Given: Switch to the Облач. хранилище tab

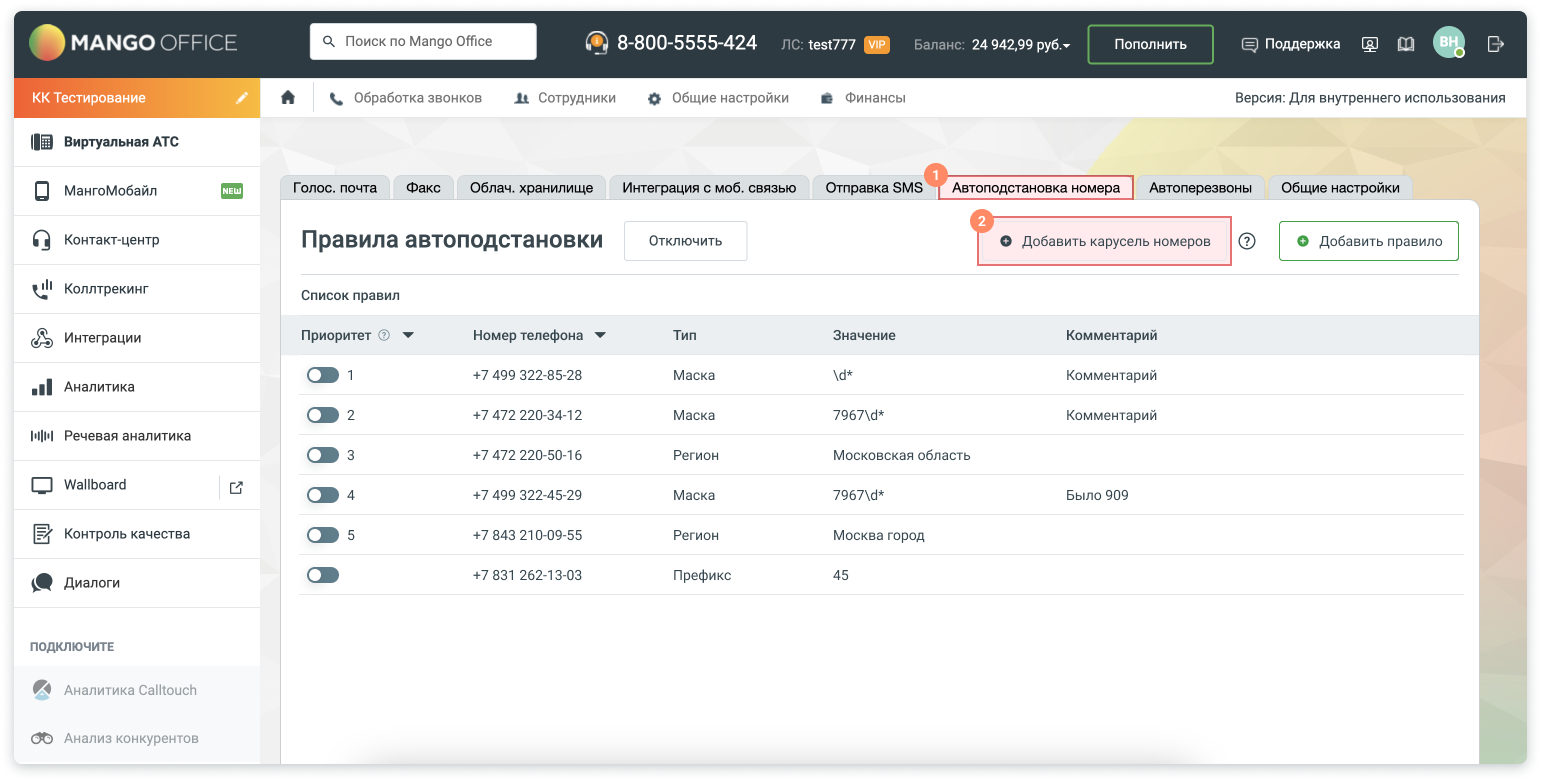Looking at the screenshot, I should pos(532,188).
